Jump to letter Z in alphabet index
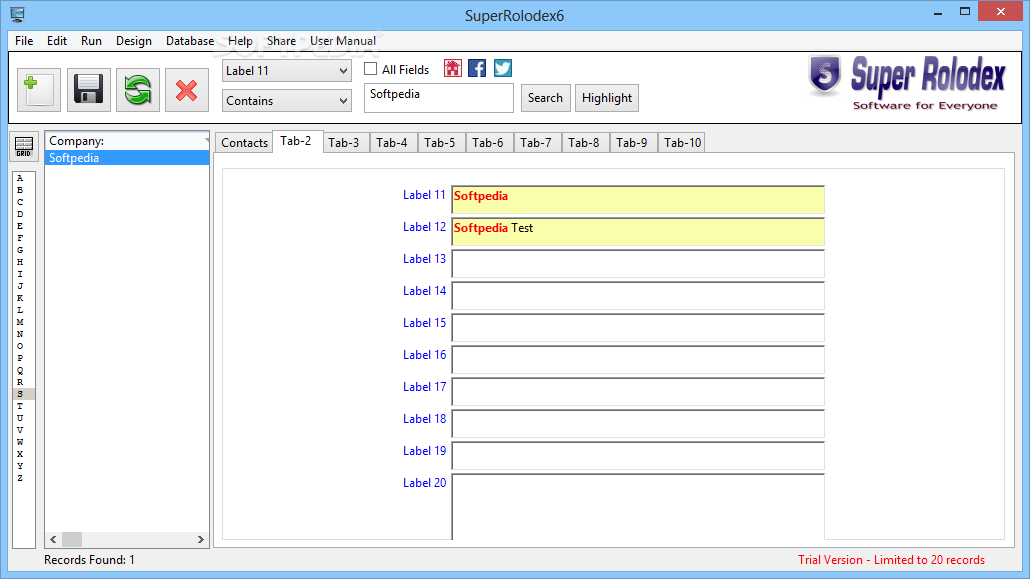Screen dimensions: 1030x579 (20, 478)
